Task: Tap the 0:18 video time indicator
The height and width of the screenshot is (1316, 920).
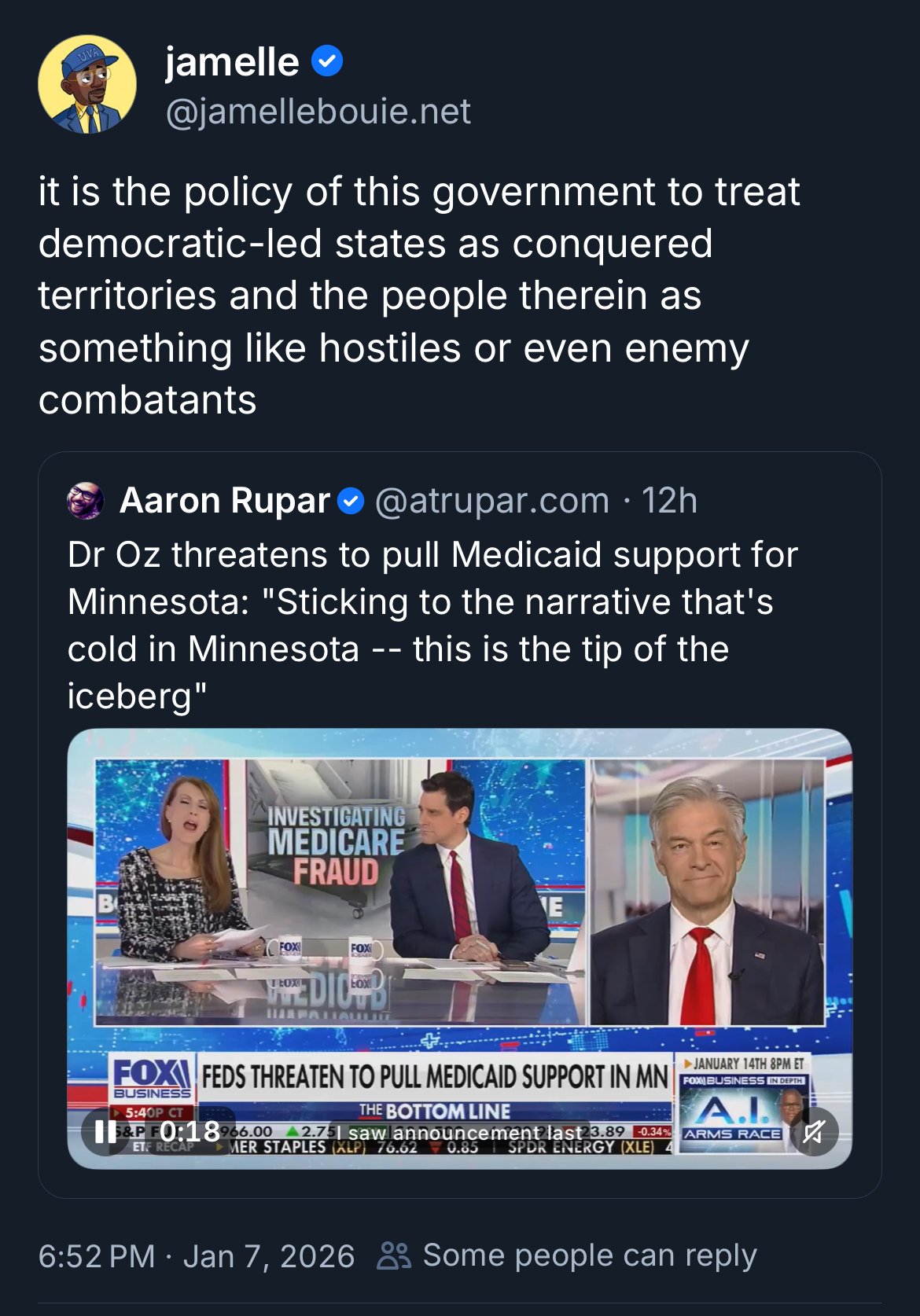Action: coord(190,1131)
